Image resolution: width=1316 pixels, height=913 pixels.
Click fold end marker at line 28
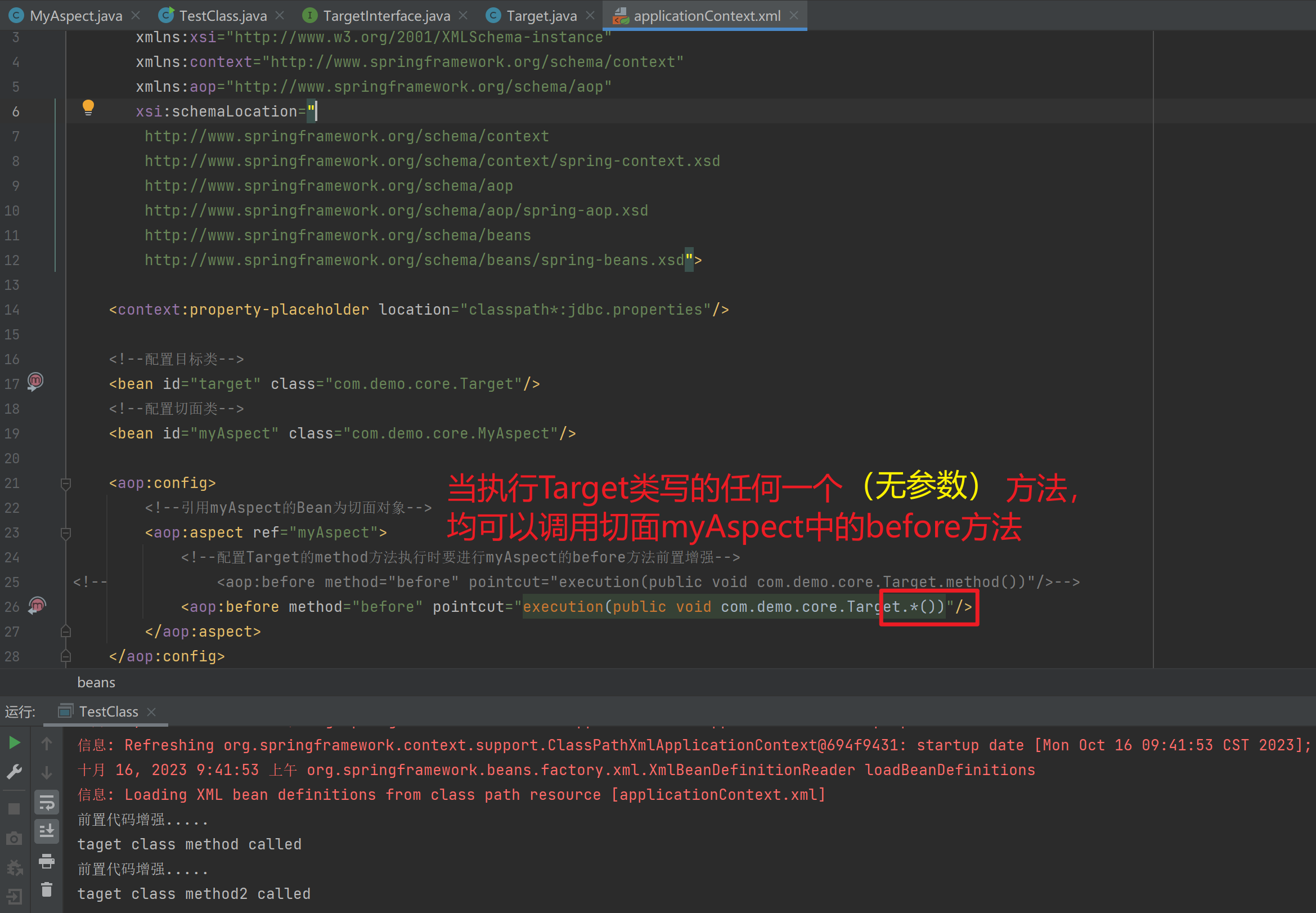66,656
